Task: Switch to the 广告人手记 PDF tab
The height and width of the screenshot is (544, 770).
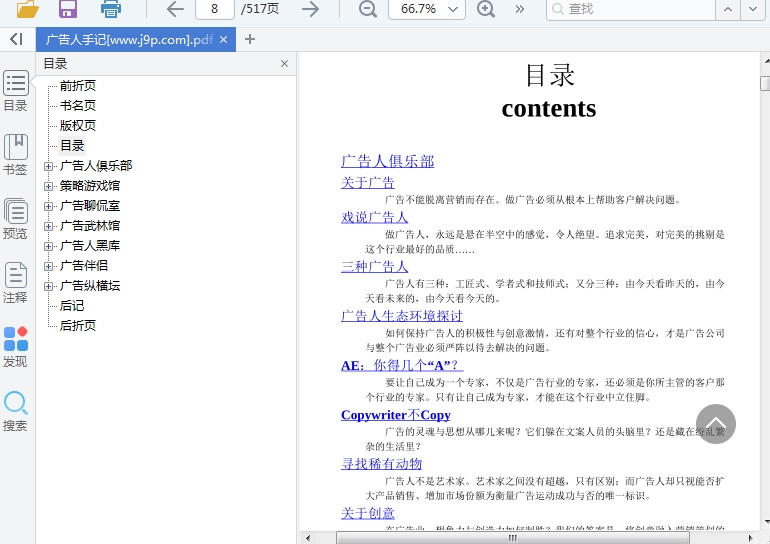Action: click(128, 39)
